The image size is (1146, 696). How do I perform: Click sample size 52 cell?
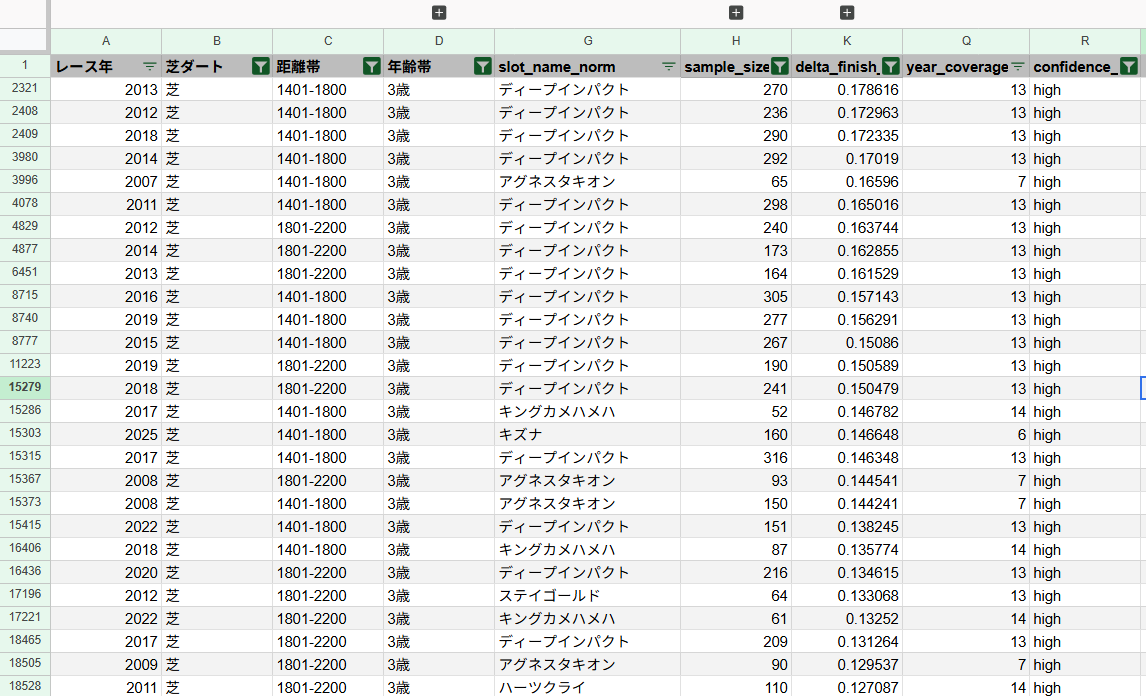(x=736, y=412)
